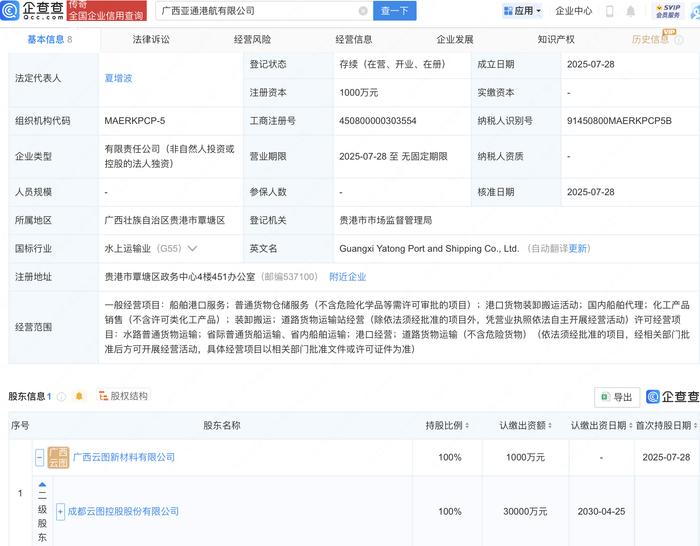
Task: Switch to 经营风险 tab
Action: pos(252,40)
